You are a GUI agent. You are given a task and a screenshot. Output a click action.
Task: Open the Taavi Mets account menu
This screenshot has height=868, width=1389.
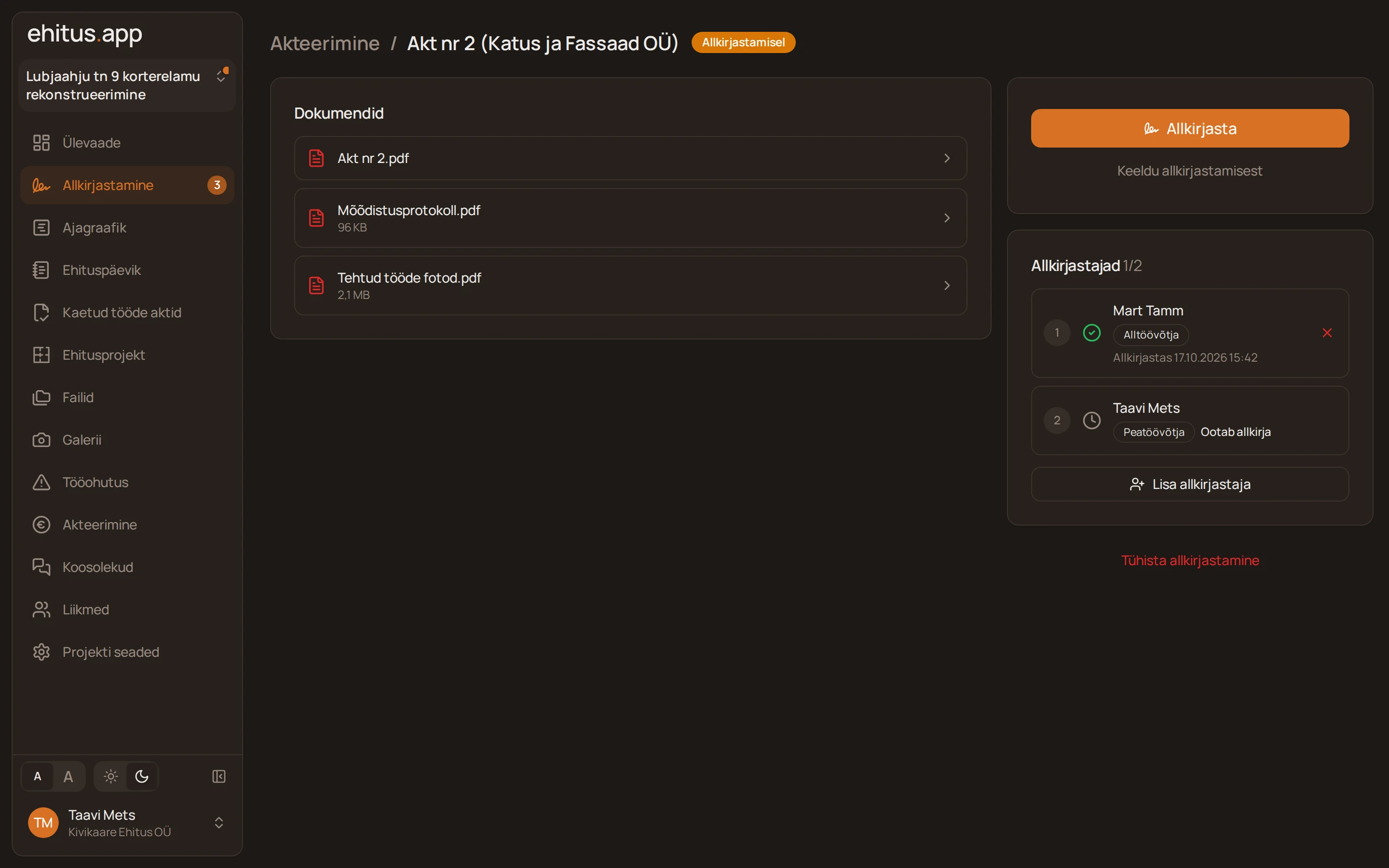coord(127,823)
